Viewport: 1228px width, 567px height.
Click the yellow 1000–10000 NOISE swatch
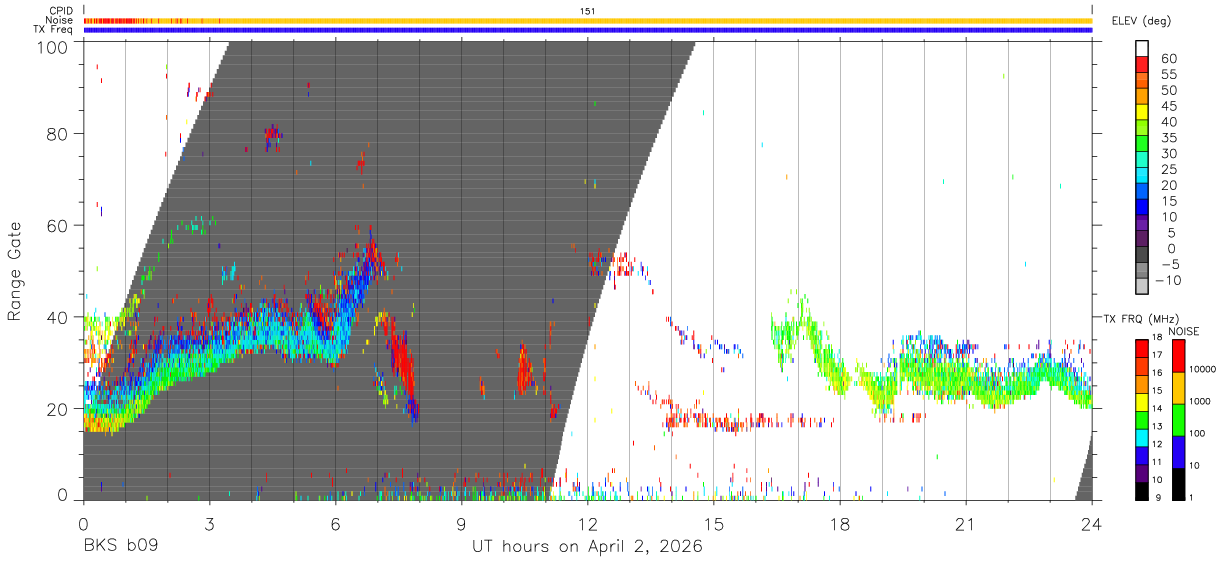pos(1179,387)
